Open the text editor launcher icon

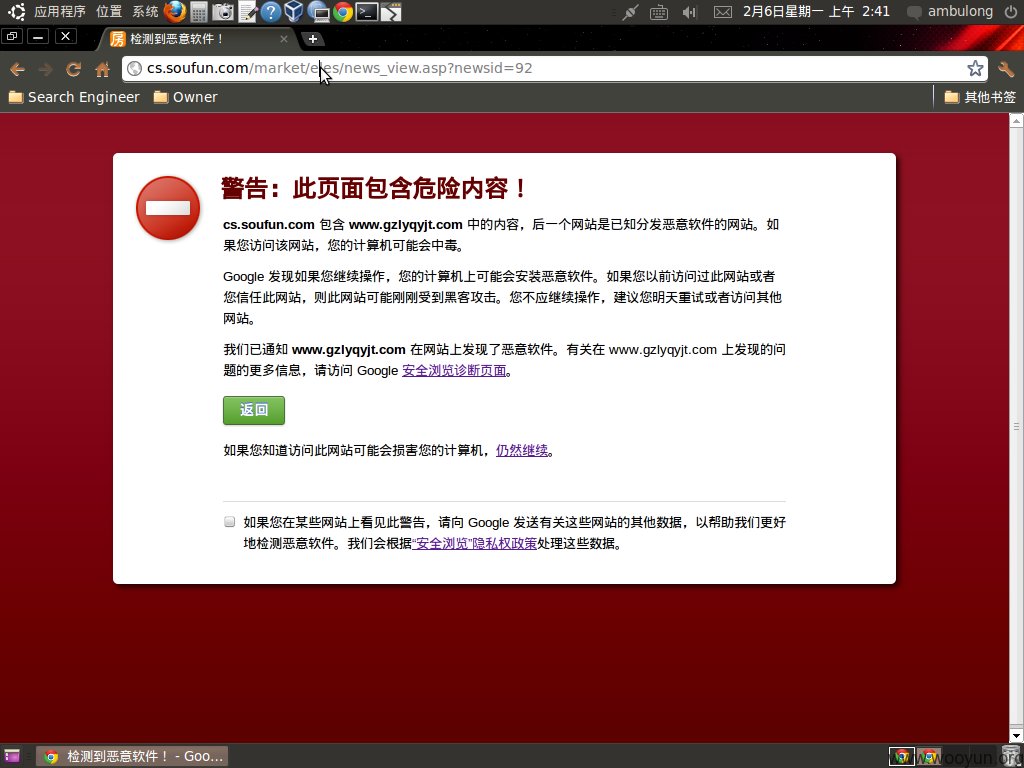247,12
